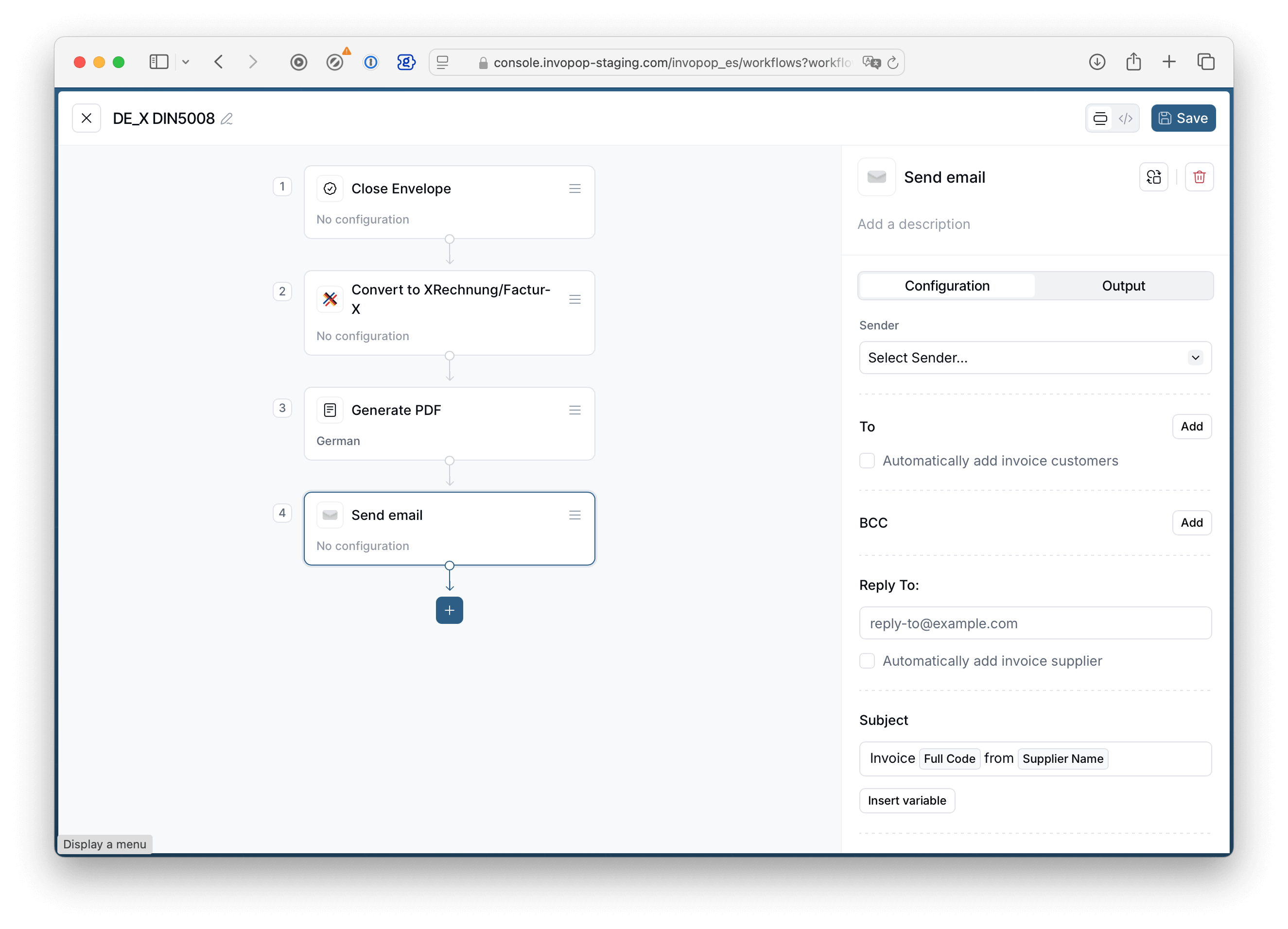Add a BCC recipient

point(1191,522)
